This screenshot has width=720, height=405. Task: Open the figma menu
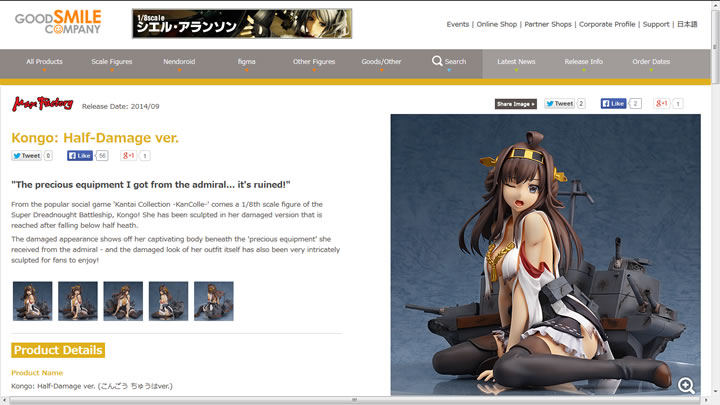[x=247, y=62]
